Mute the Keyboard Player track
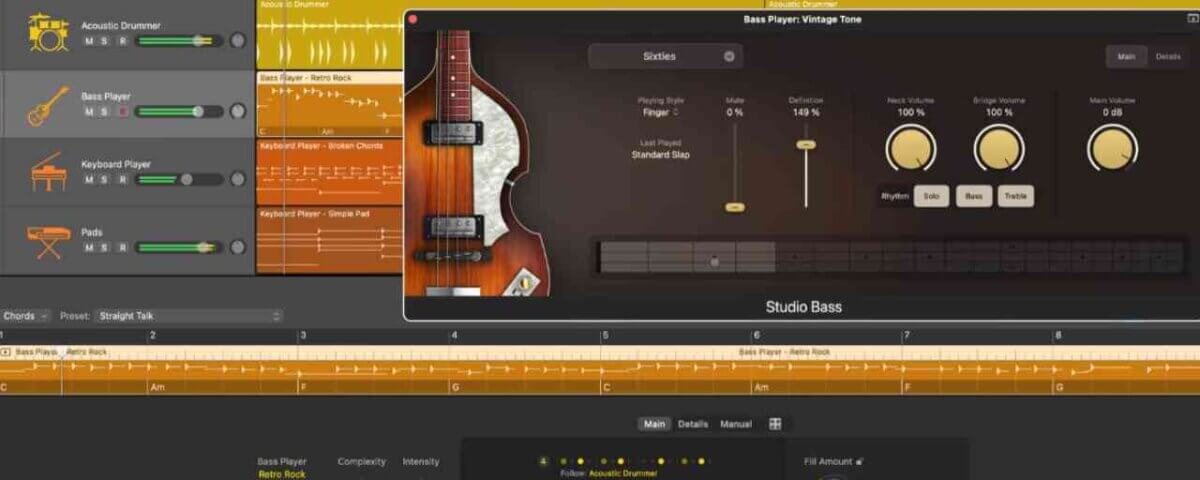Viewport: 1200px width, 480px height. tap(89, 180)
